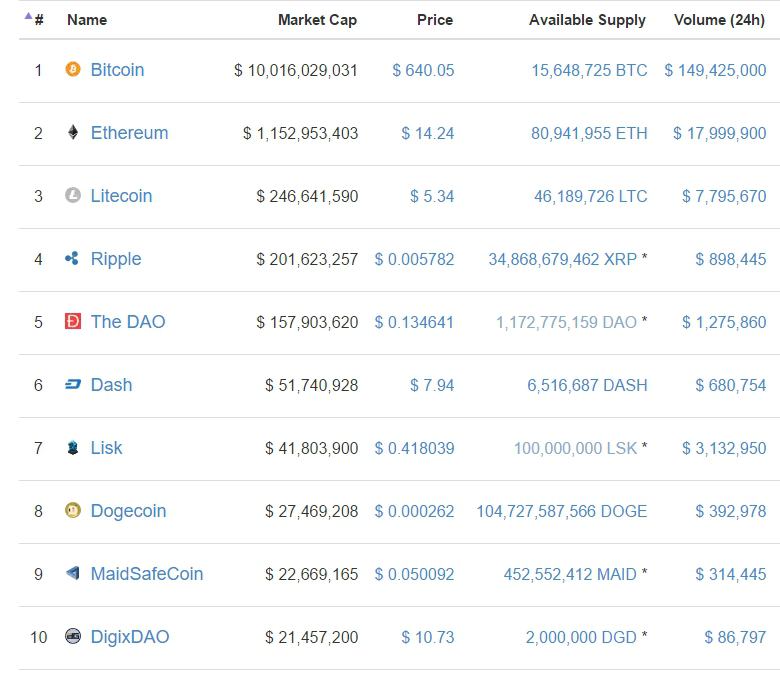Click the DigixDAO icon
The image size is (780, 675).
tap(72, 636)
